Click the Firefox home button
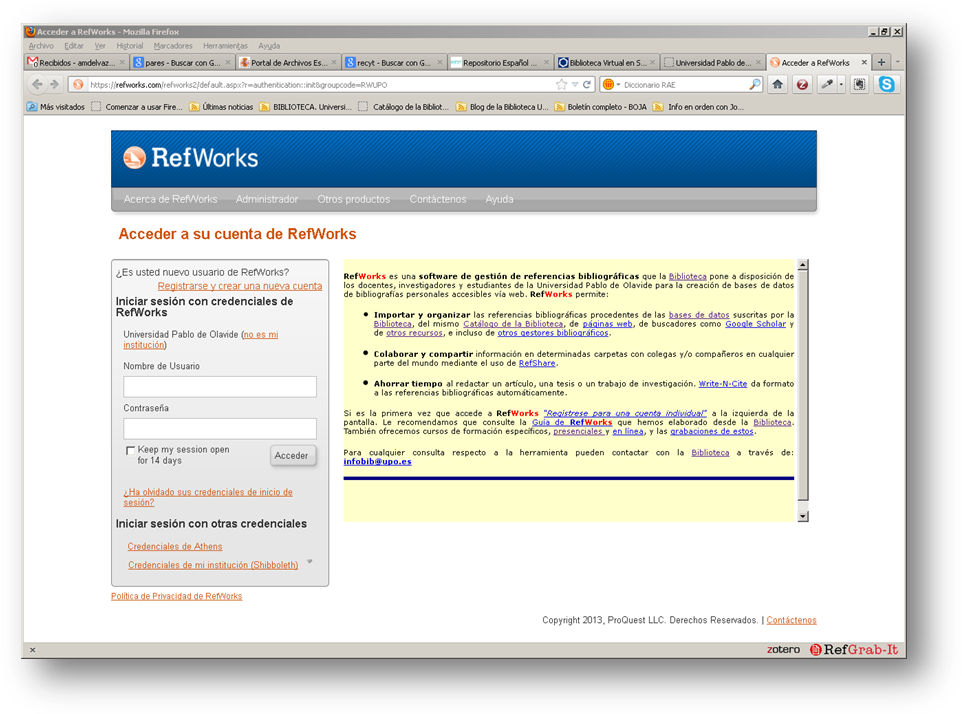962x714 pixels. tap(778, 85)
